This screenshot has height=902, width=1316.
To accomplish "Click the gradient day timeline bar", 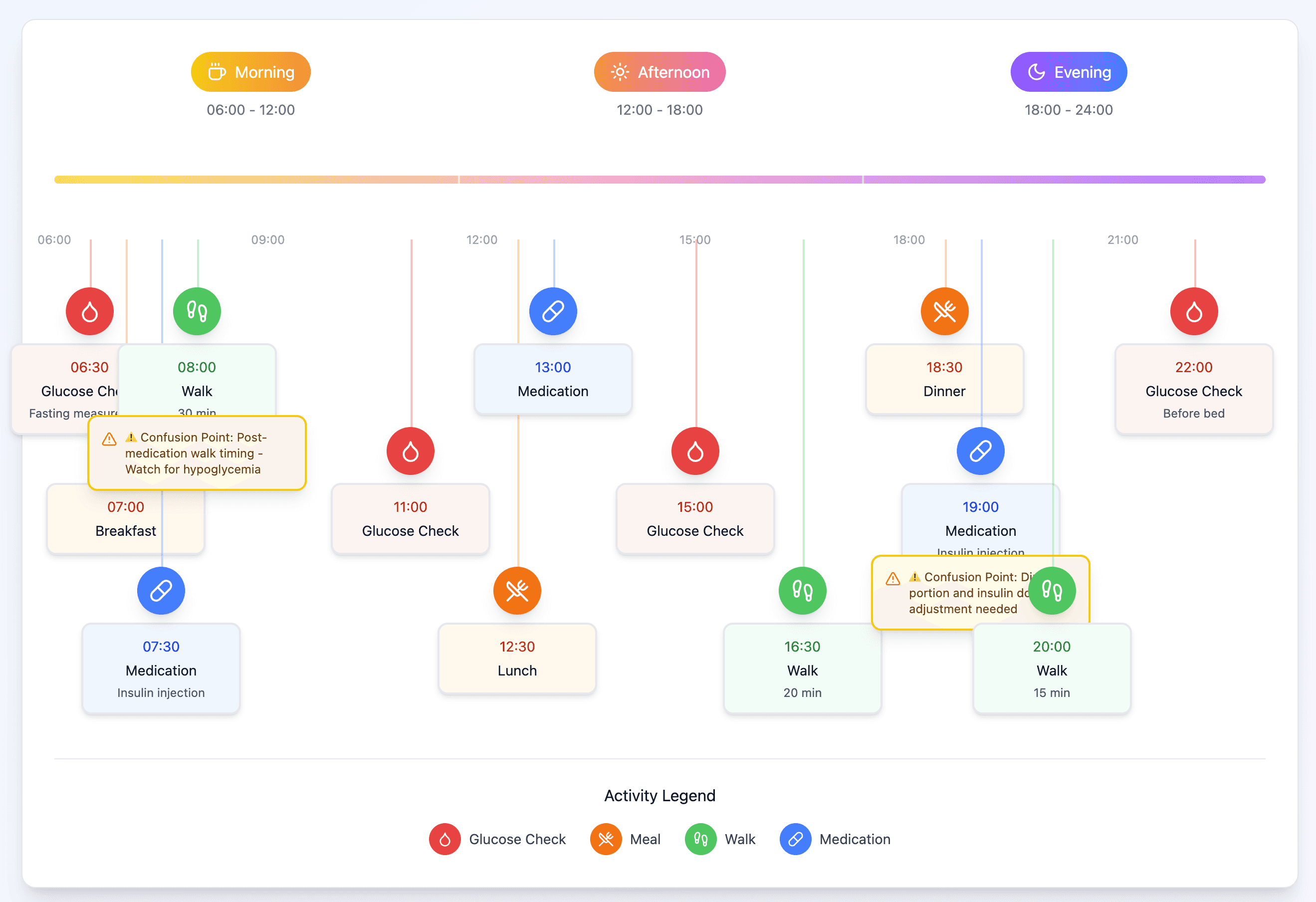I will click(x=659, y=180).
